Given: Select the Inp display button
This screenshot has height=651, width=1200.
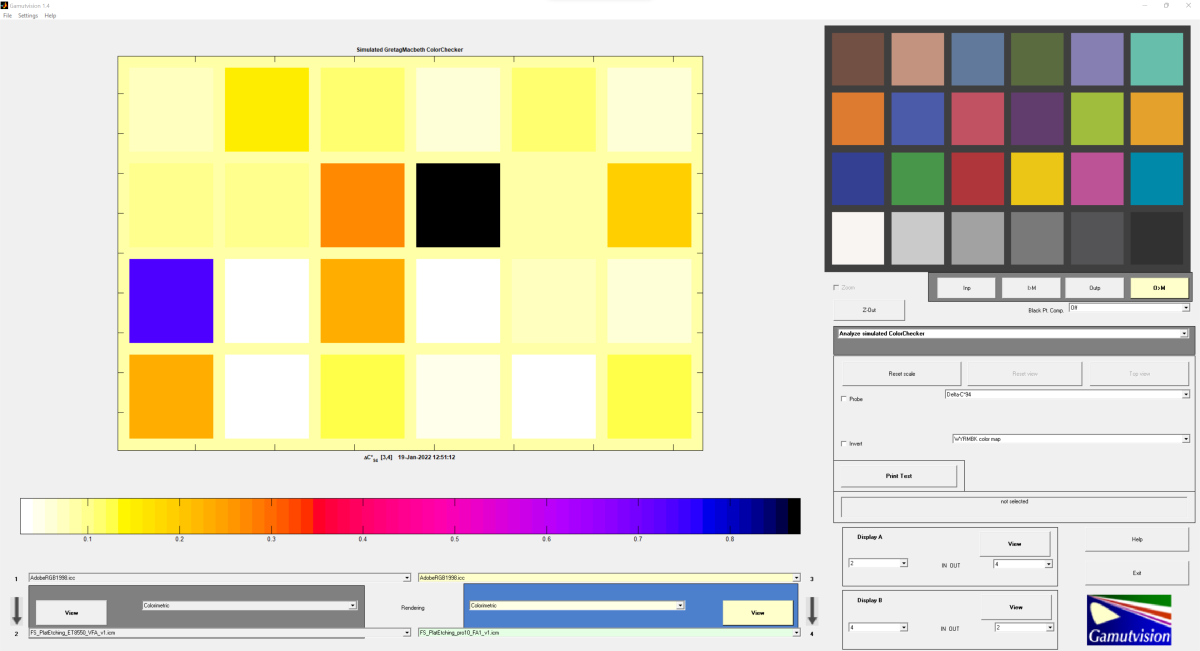Looking at the screenshot, I should coord(966,288).
